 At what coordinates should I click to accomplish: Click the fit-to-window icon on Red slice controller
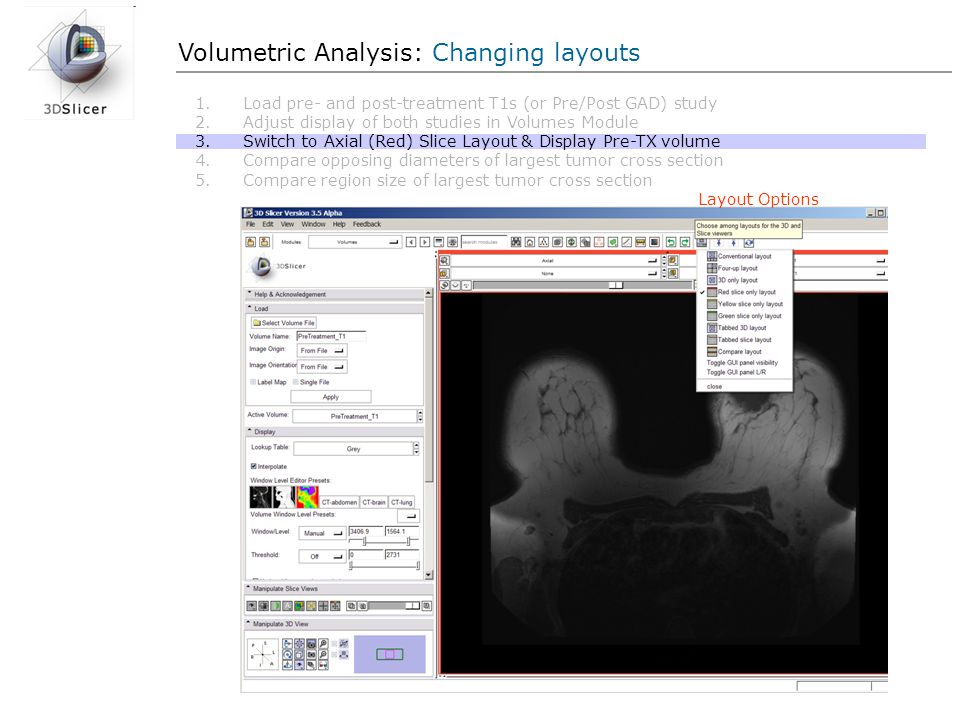point(444,261)
